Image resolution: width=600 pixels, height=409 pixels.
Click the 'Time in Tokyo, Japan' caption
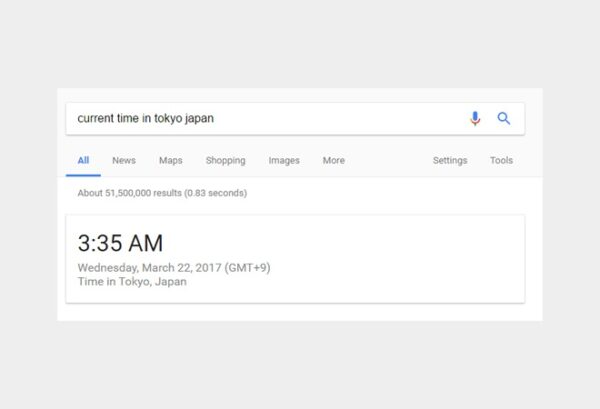pos(132,282)
